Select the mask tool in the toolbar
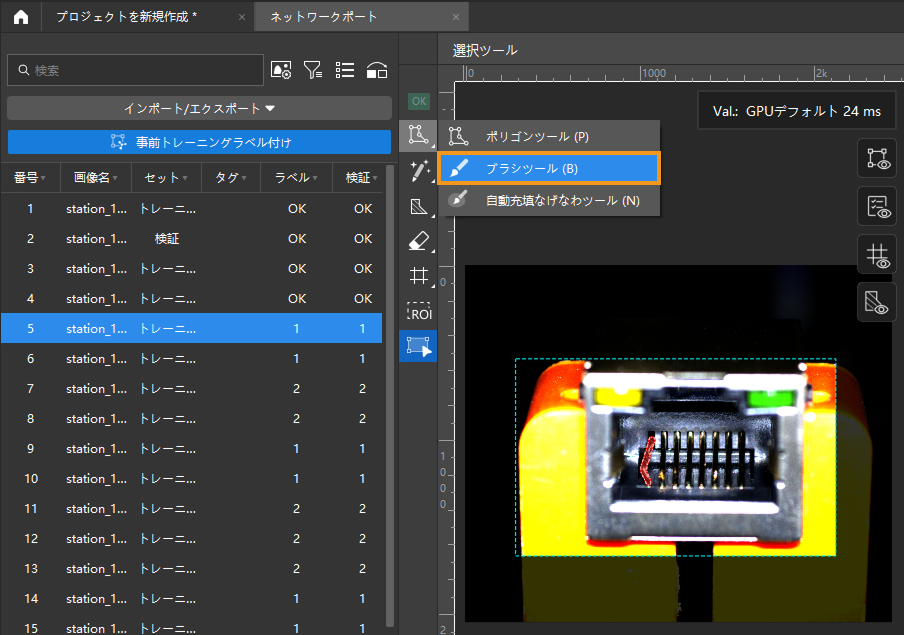904x635 pixels. (x=419, y=207)
